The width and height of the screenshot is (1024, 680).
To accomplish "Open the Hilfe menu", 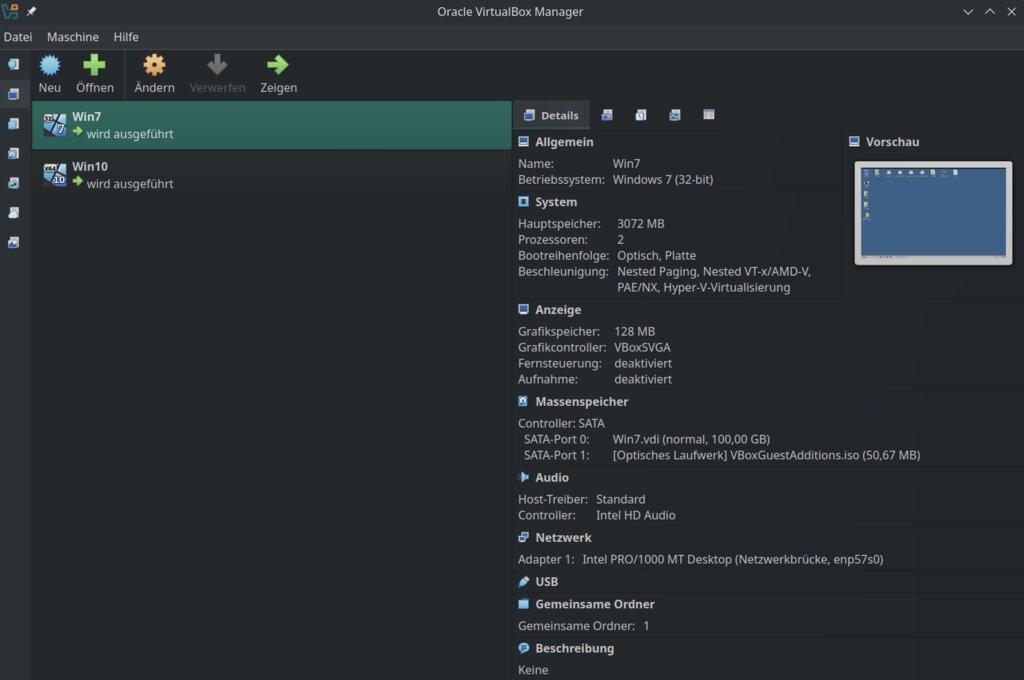I will pos(126,37).
